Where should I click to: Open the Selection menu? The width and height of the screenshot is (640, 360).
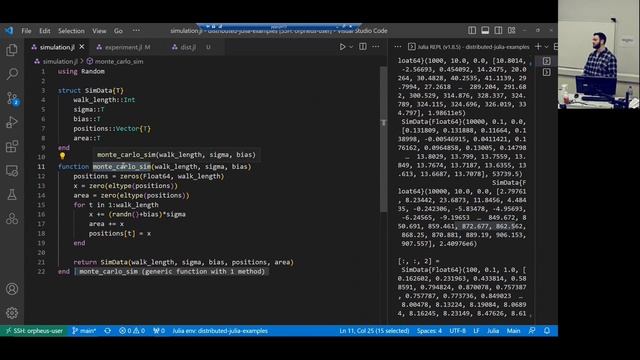pos(71,31)
